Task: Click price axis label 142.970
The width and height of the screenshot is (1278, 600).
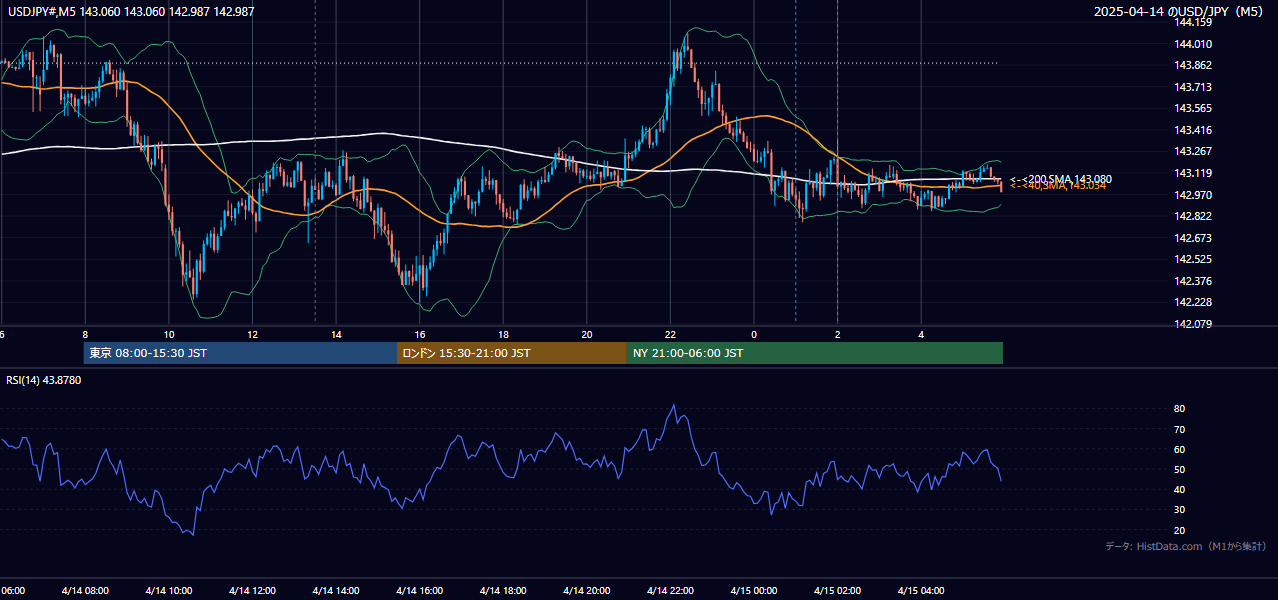Action: point(1194,194)
